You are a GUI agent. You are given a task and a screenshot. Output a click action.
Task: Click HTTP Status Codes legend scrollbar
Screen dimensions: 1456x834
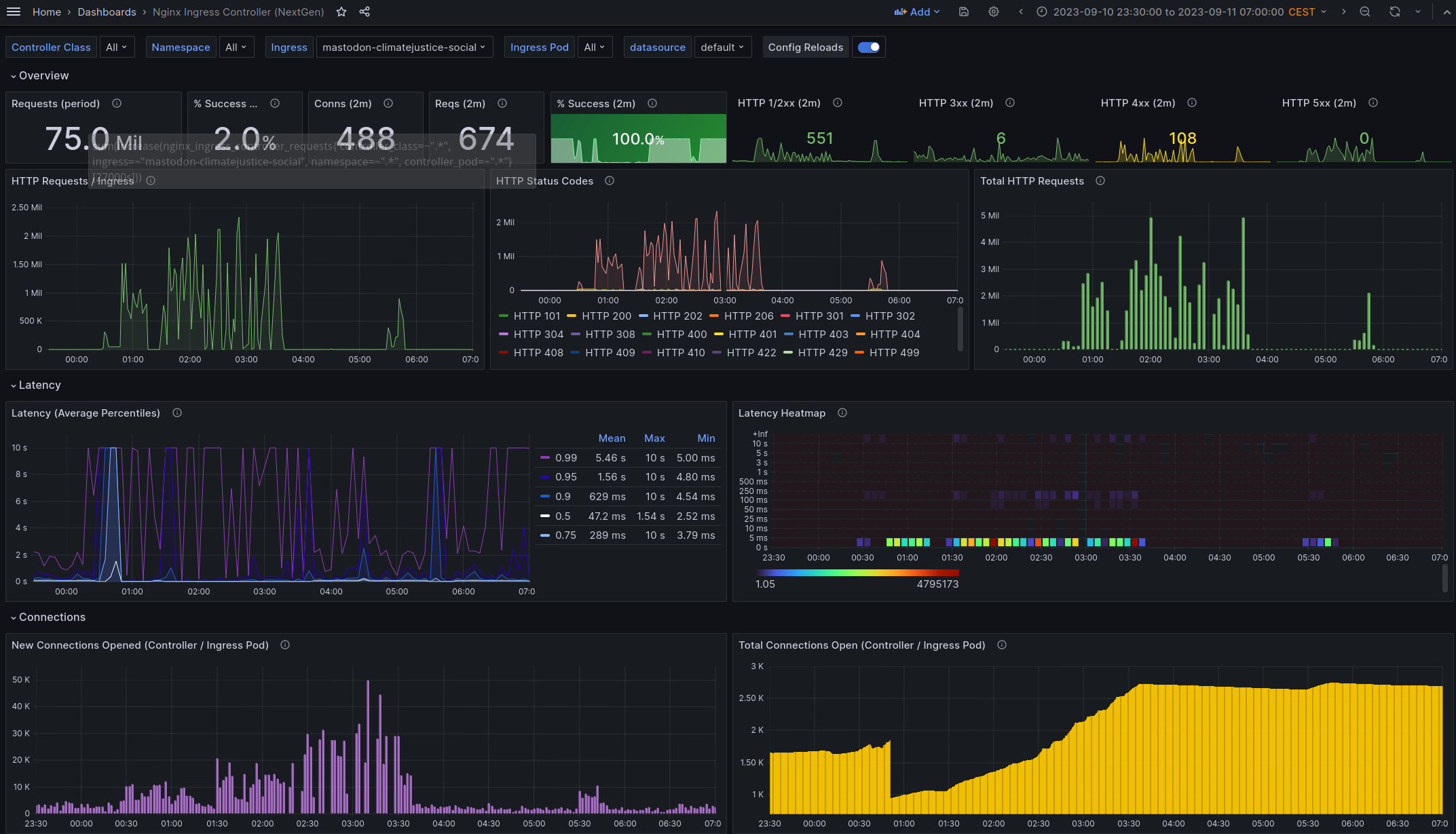point(960,329)
